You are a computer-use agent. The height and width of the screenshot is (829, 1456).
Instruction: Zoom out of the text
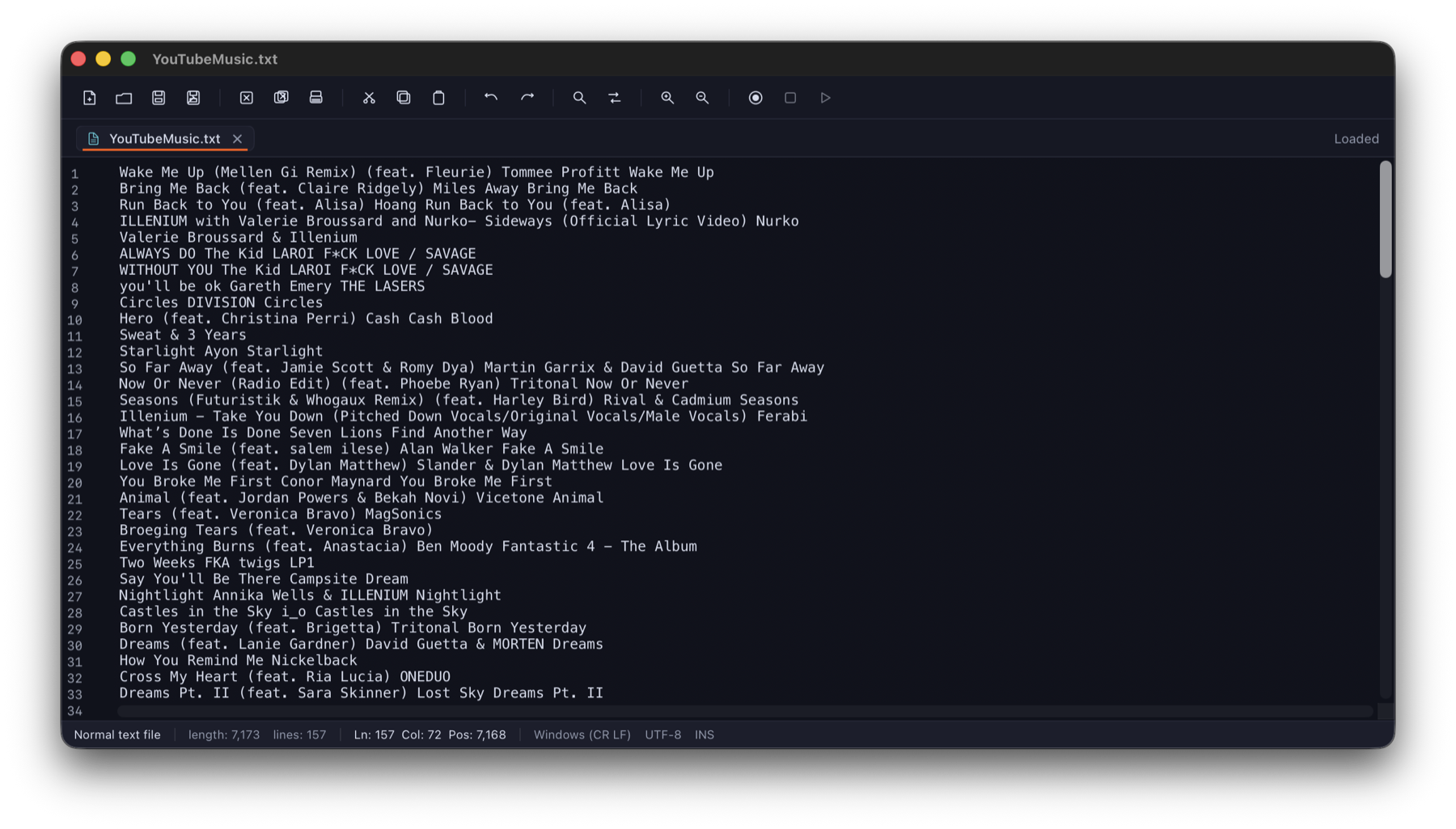pos(702,98)
